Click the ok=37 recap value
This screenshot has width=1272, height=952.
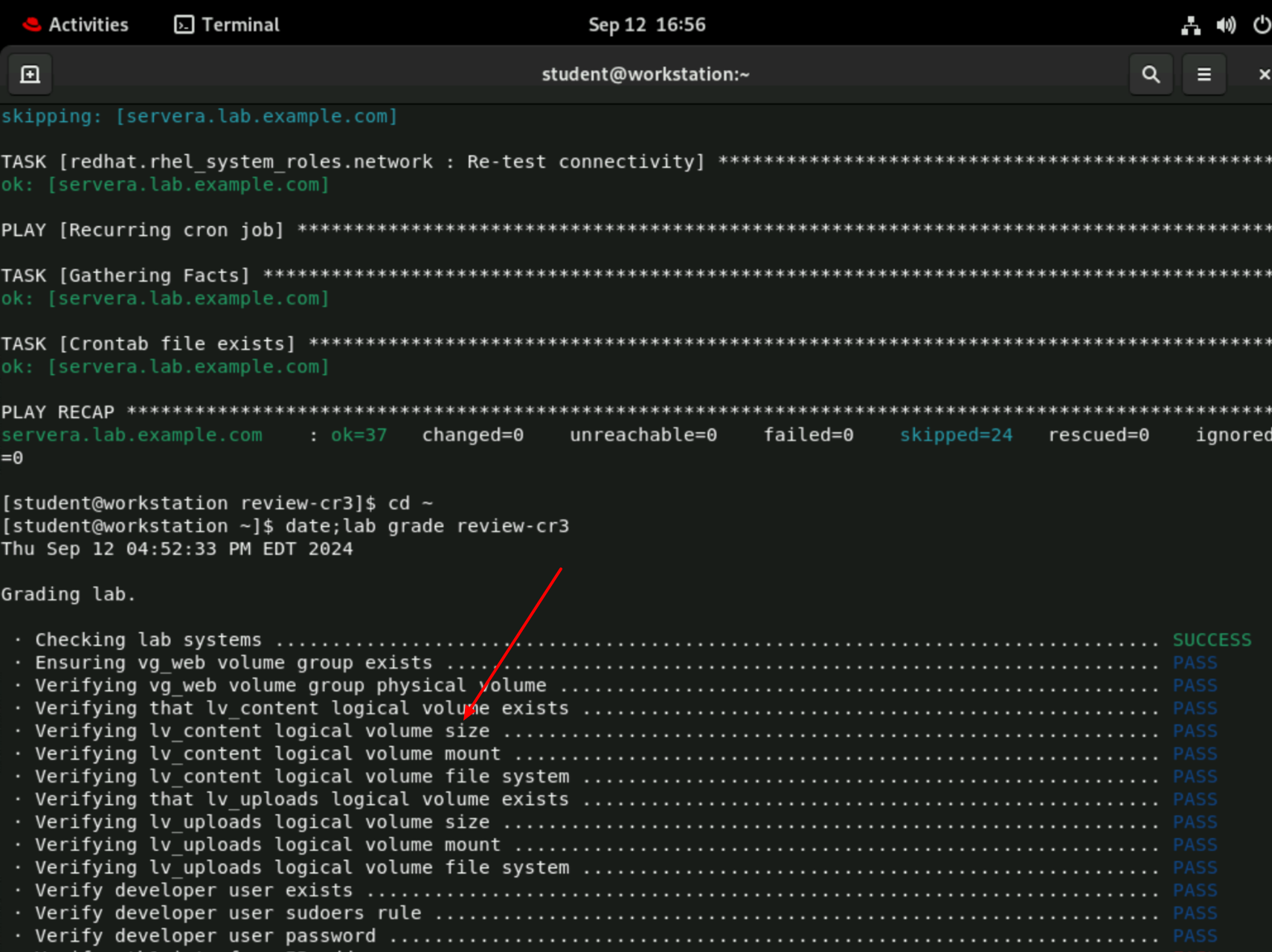(359, 435)
